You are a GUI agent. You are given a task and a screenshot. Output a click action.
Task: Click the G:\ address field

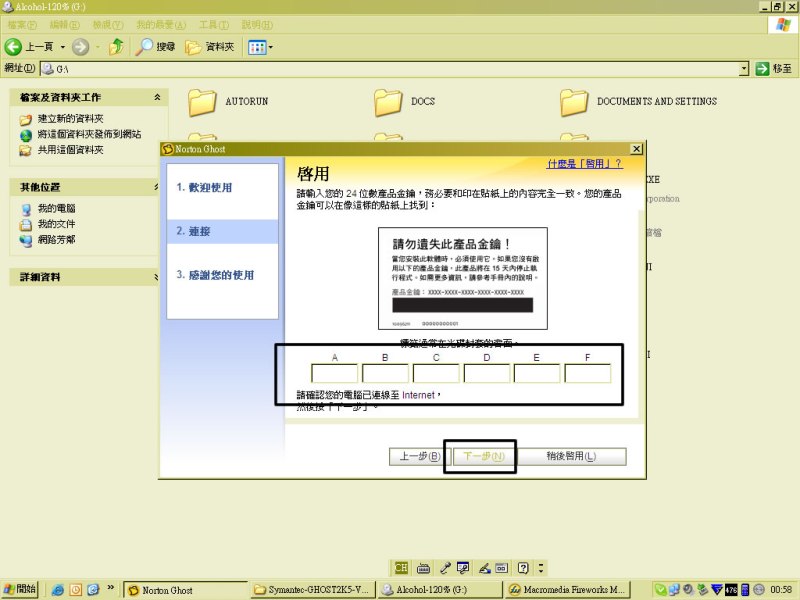point(390,68)
